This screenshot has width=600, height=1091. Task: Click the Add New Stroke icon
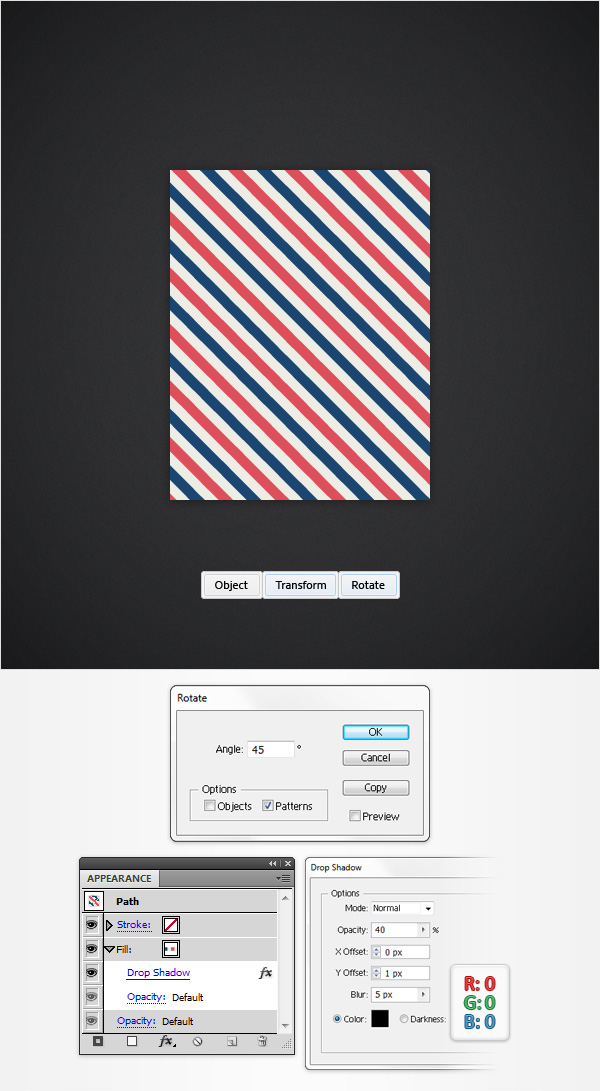[98, 1042]
